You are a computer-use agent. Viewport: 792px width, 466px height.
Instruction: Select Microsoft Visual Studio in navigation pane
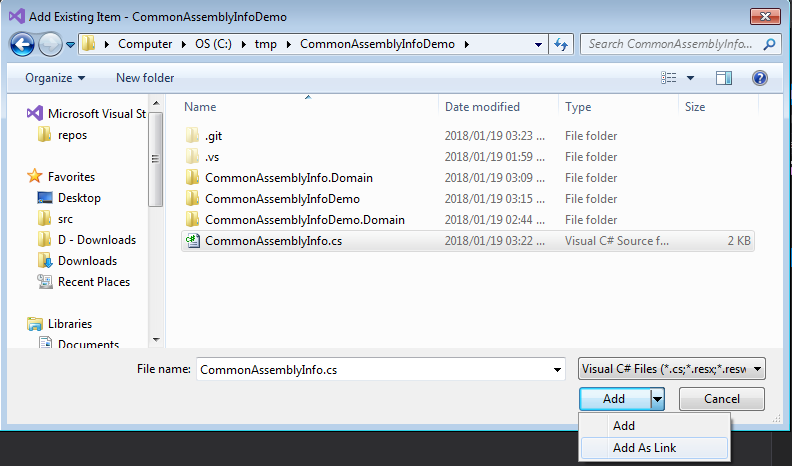(x=86, y=114)
